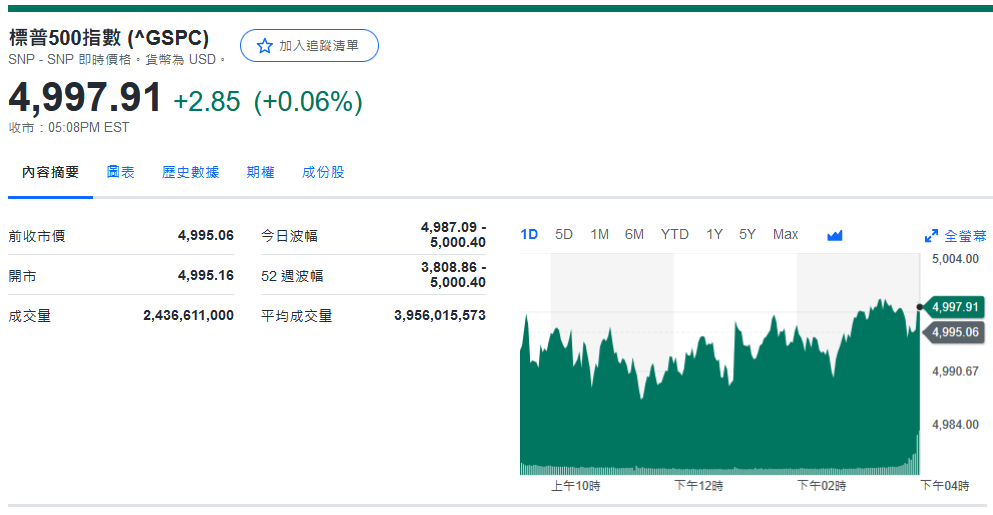Set chart range to 1M
Viewport: 993px width, 515px height.
click(x=599, y=234)
